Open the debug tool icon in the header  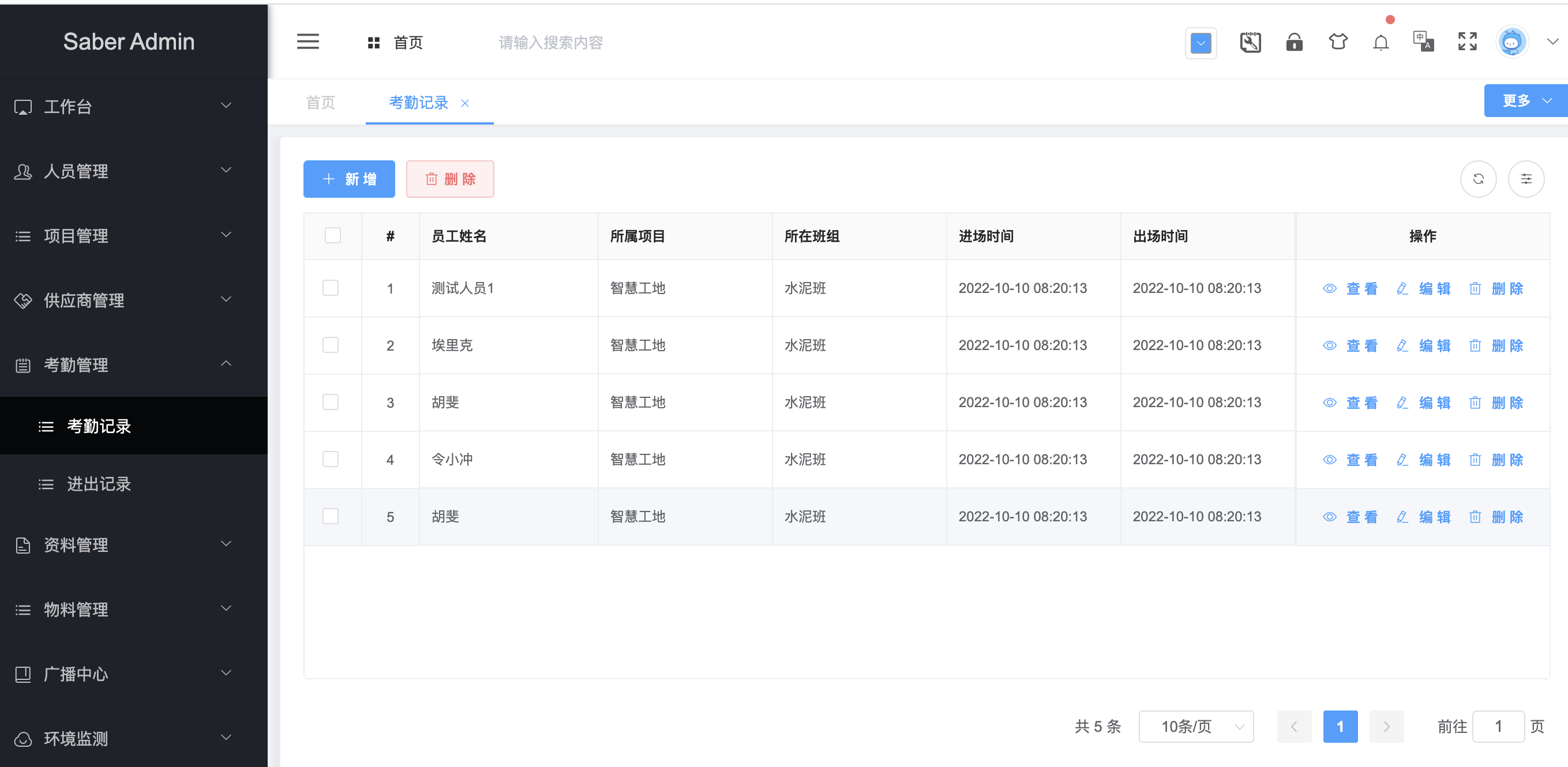click(x=1250, y=43)
